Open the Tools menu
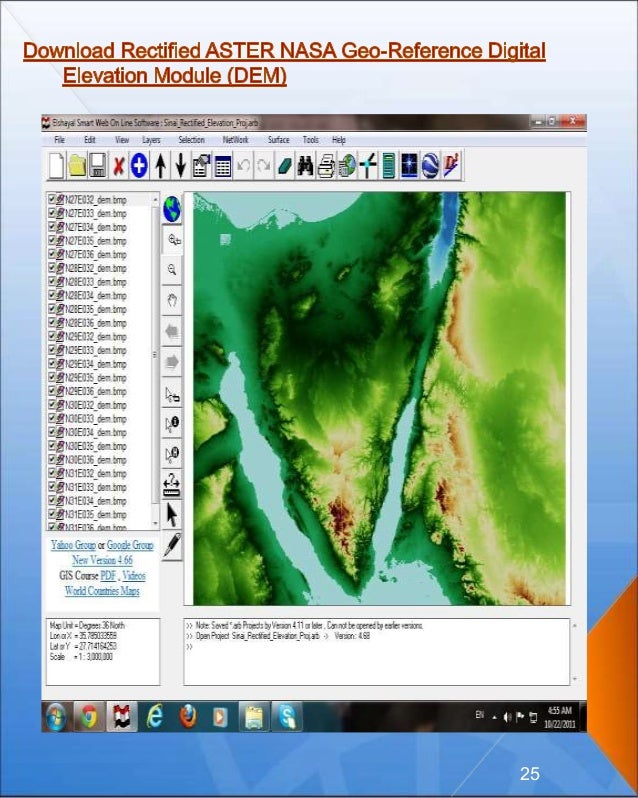Screen dimensions: 638x798 point(310,139)
